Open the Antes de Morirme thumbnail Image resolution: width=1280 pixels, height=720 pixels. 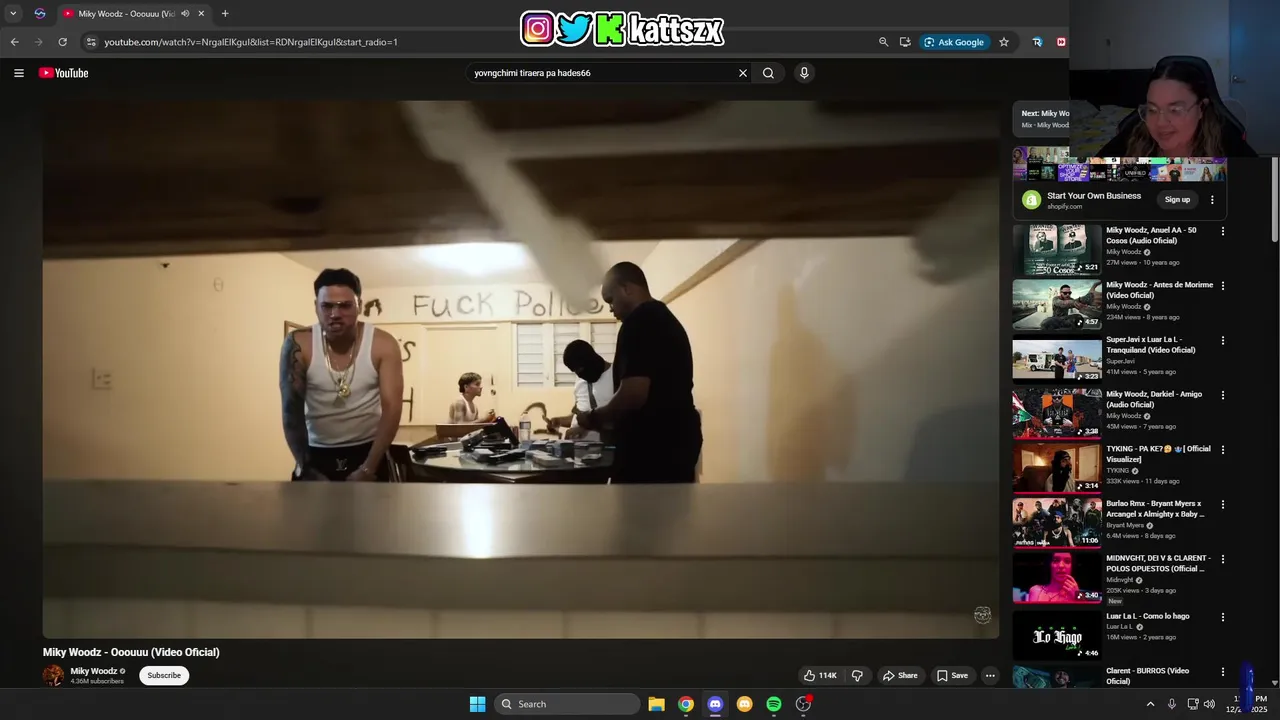click(1057, 304)
